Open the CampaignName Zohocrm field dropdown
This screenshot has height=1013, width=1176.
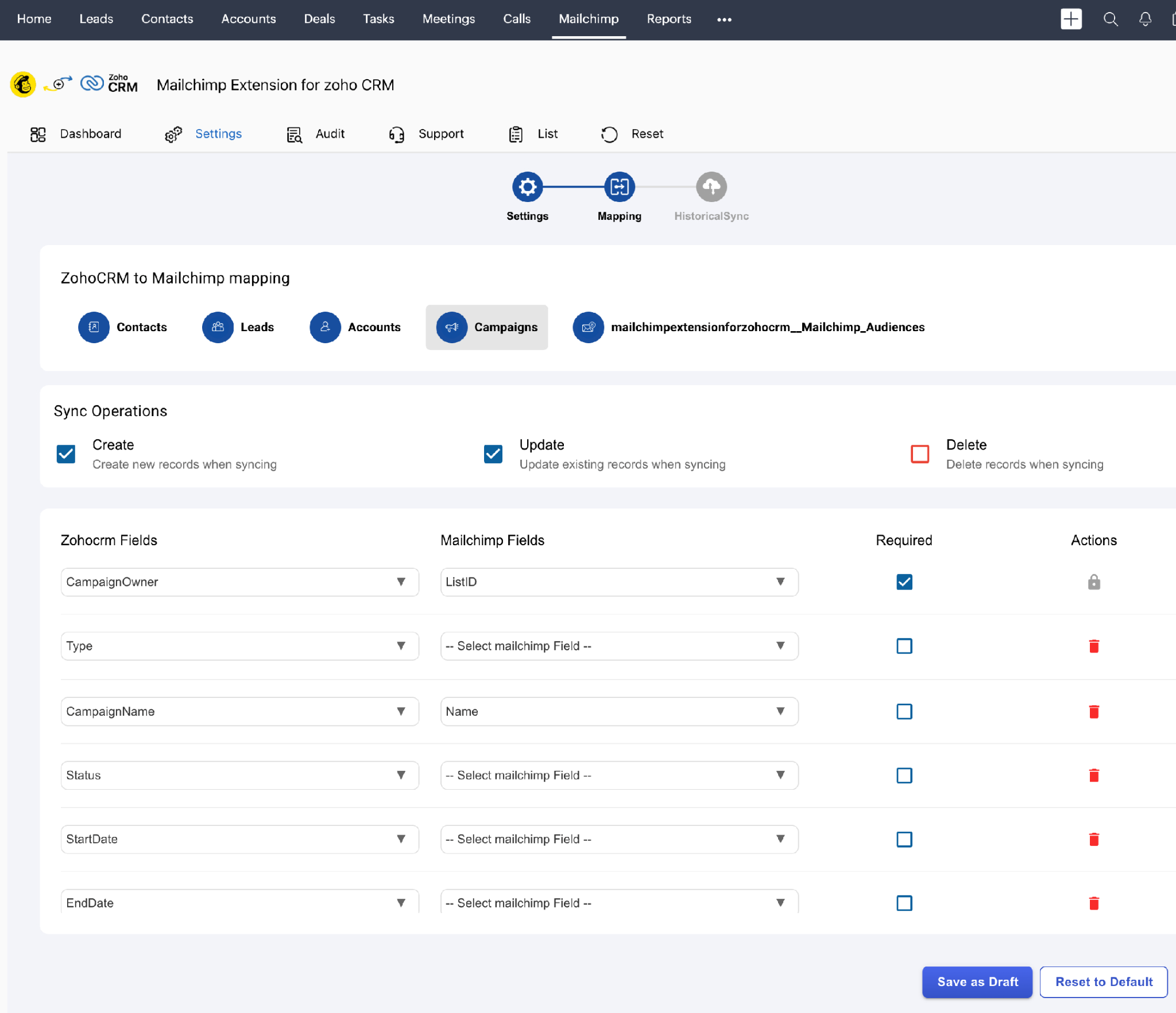pyautogui.click(x=240, y=712)
